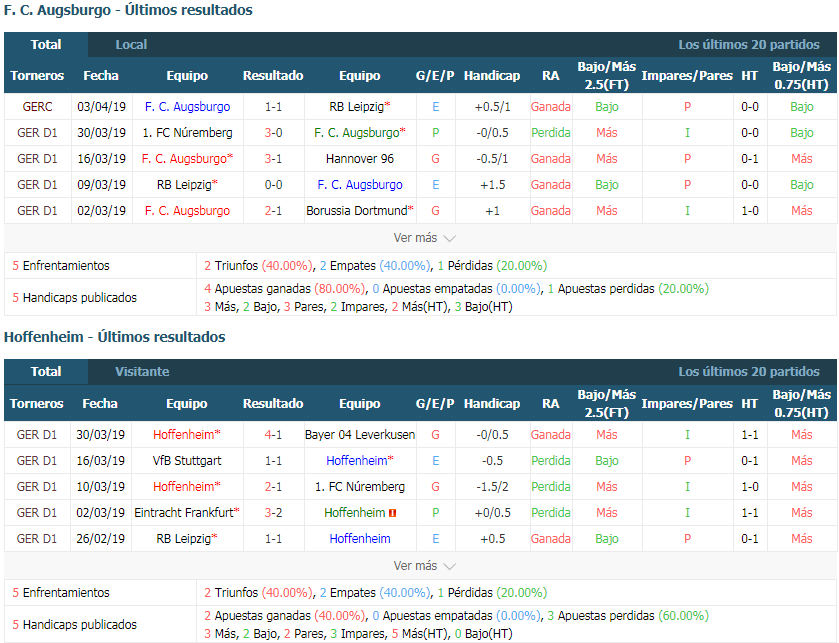Open the Hannover 96 team link

click(x=360, y=159)
